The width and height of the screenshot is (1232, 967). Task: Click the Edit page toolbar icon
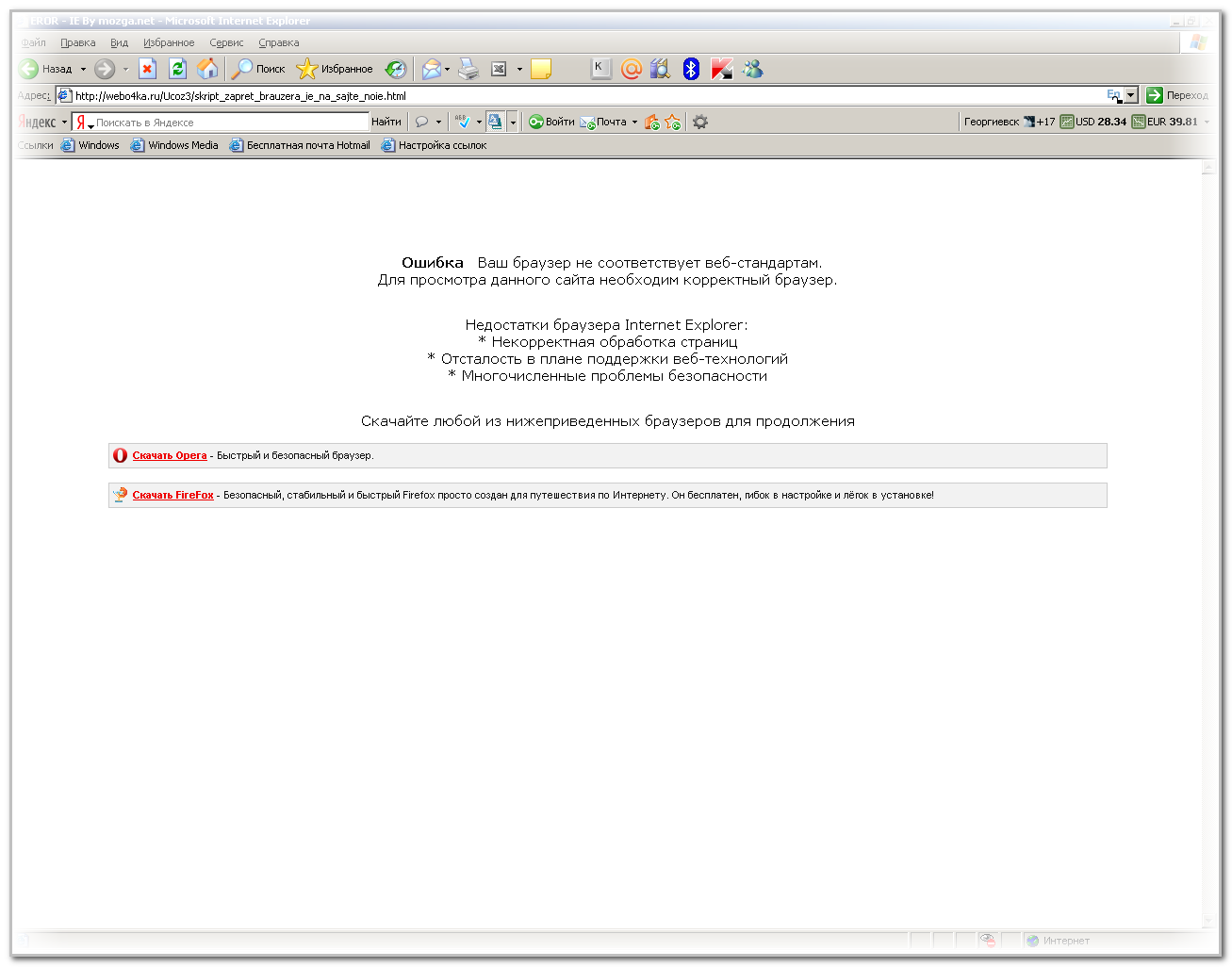click(x=500, y=69)
